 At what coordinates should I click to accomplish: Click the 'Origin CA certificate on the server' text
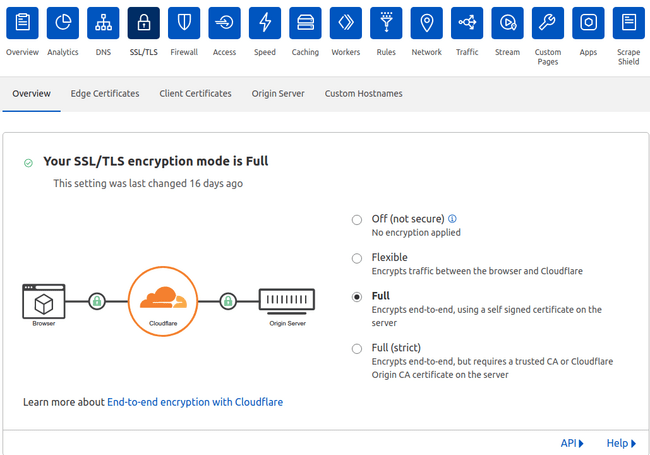(x=440, y=375)
